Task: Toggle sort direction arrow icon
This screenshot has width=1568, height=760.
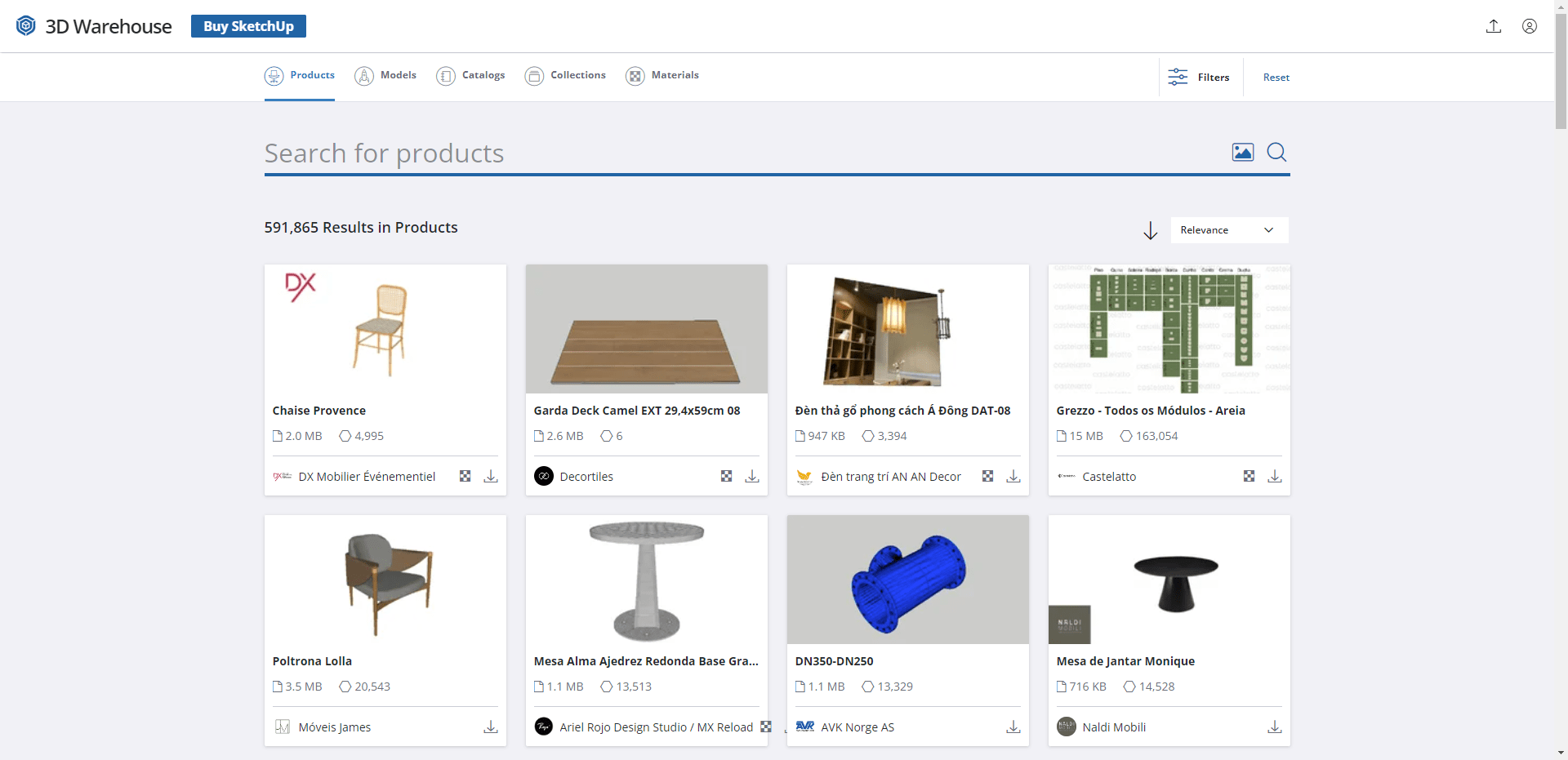Action: point(1151,231)
